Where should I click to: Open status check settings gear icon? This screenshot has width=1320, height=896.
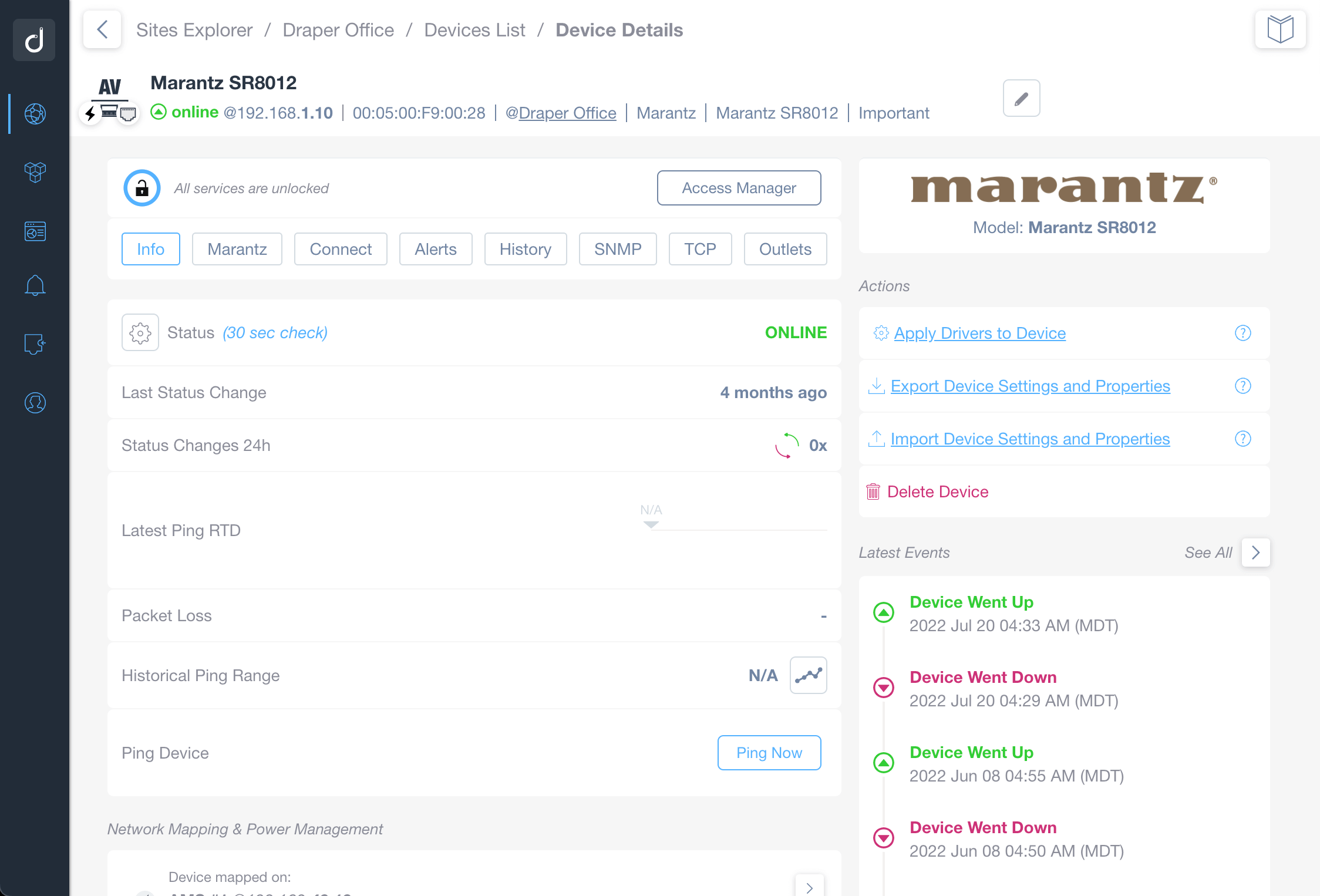pos(140,332)
